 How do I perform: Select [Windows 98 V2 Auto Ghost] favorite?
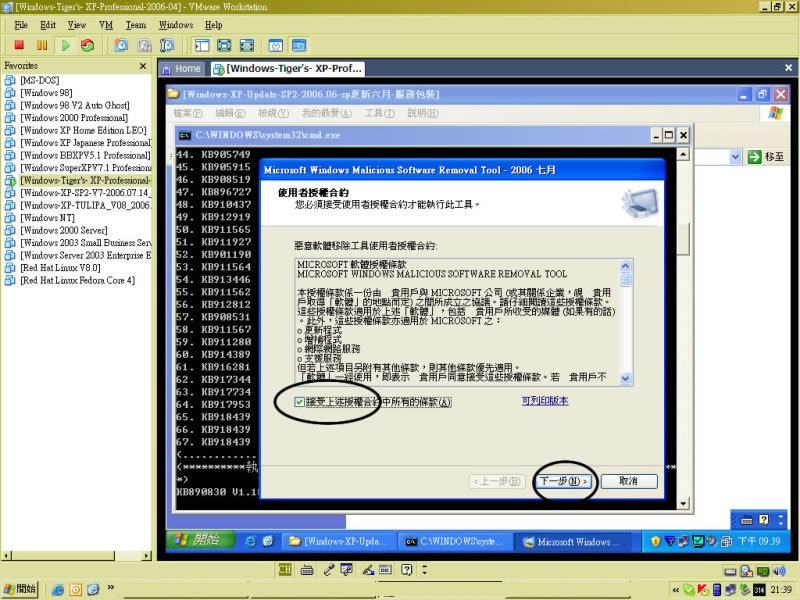pyautogui.click(x=75, y=106)
